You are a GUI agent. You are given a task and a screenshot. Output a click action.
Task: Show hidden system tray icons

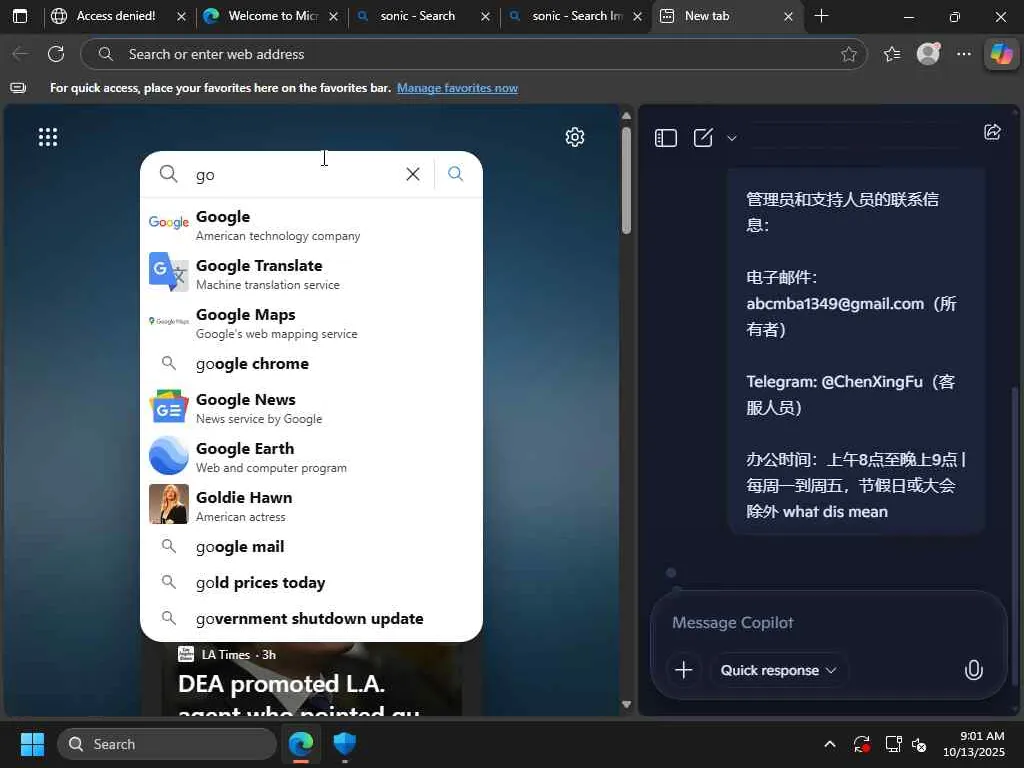[829, 744]
